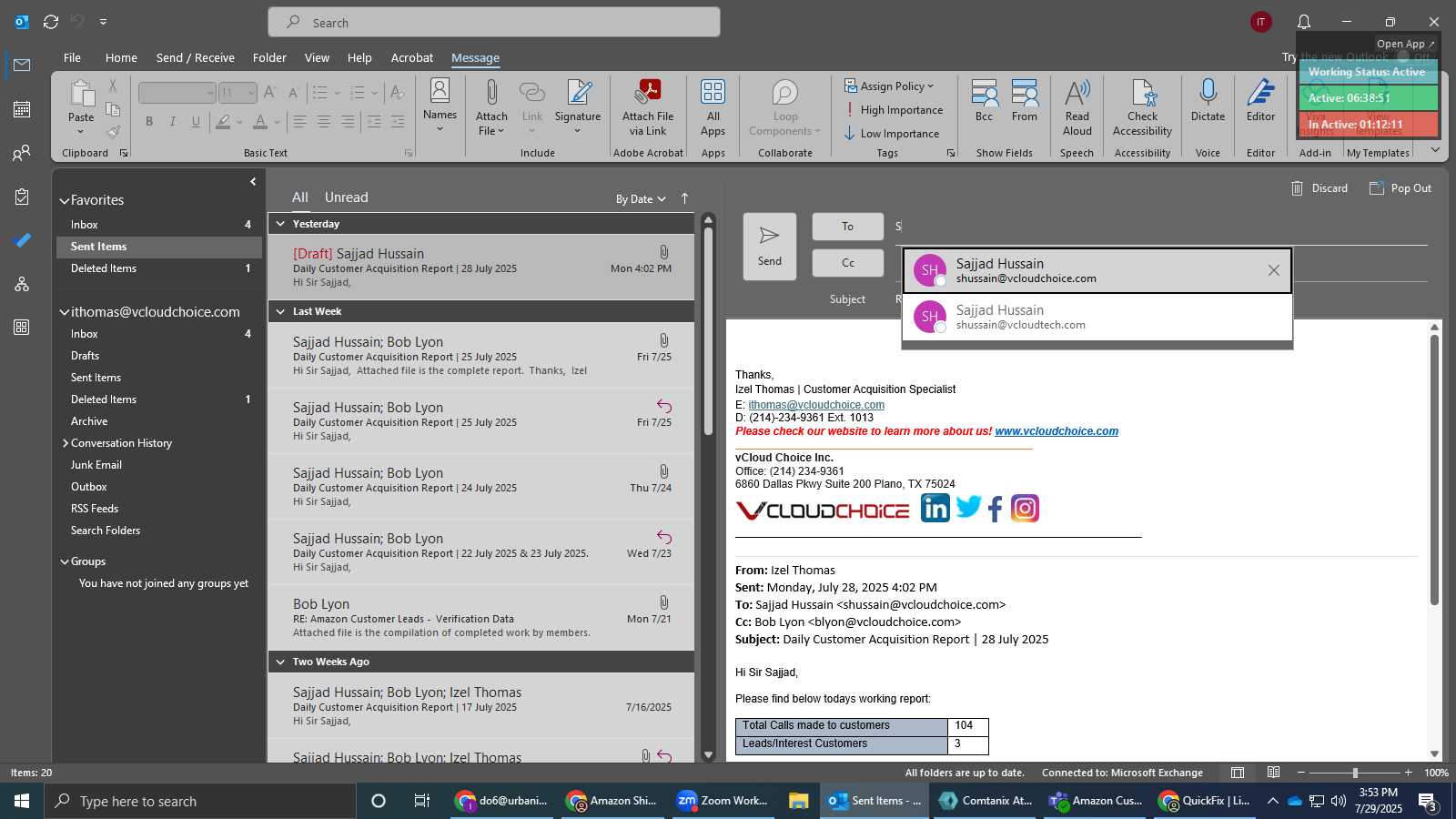
Task: Click the Format Painter brush icon
Action: point(113,132)
